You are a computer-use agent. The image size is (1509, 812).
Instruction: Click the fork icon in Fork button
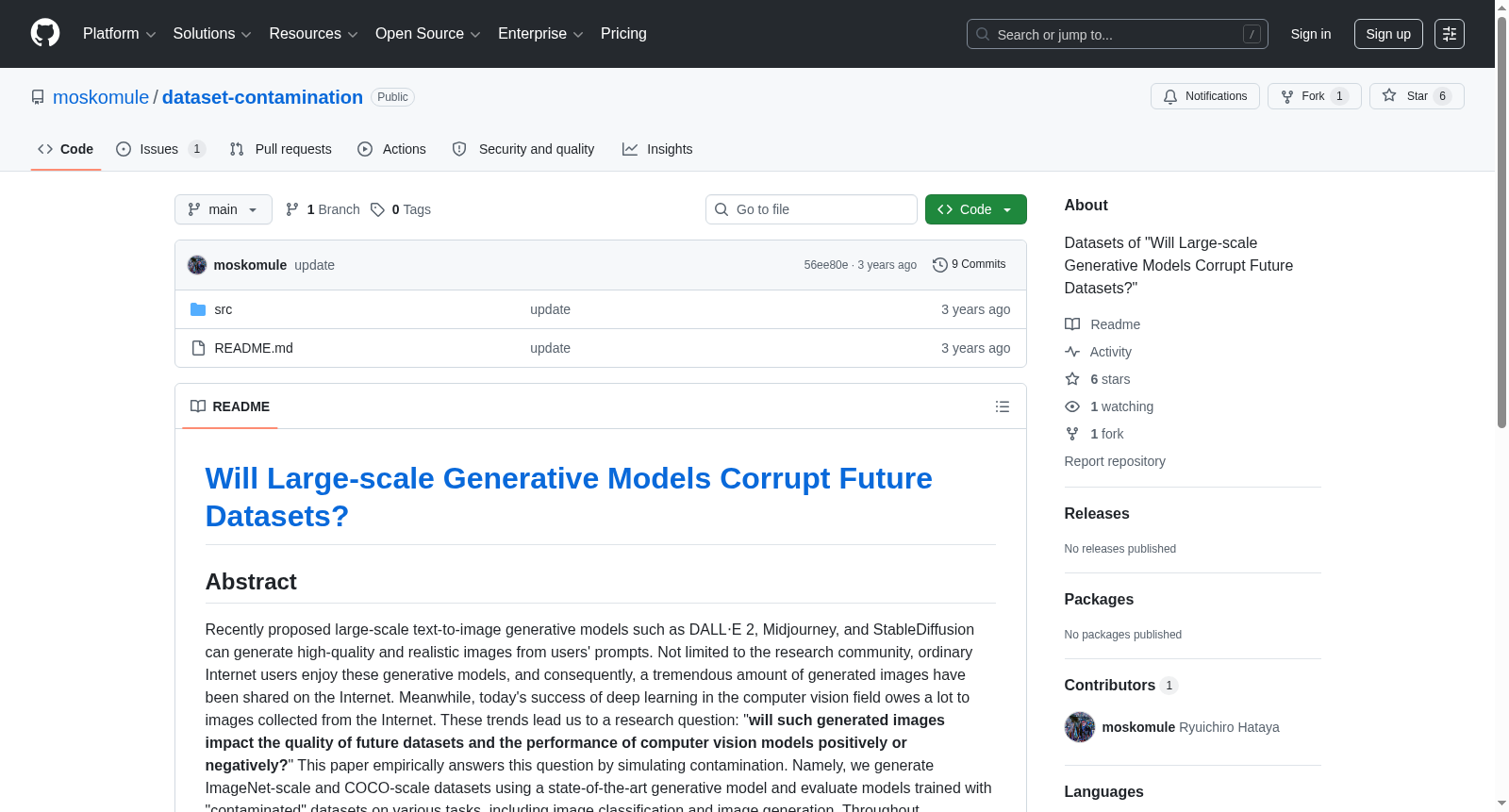coord(1287,96)
